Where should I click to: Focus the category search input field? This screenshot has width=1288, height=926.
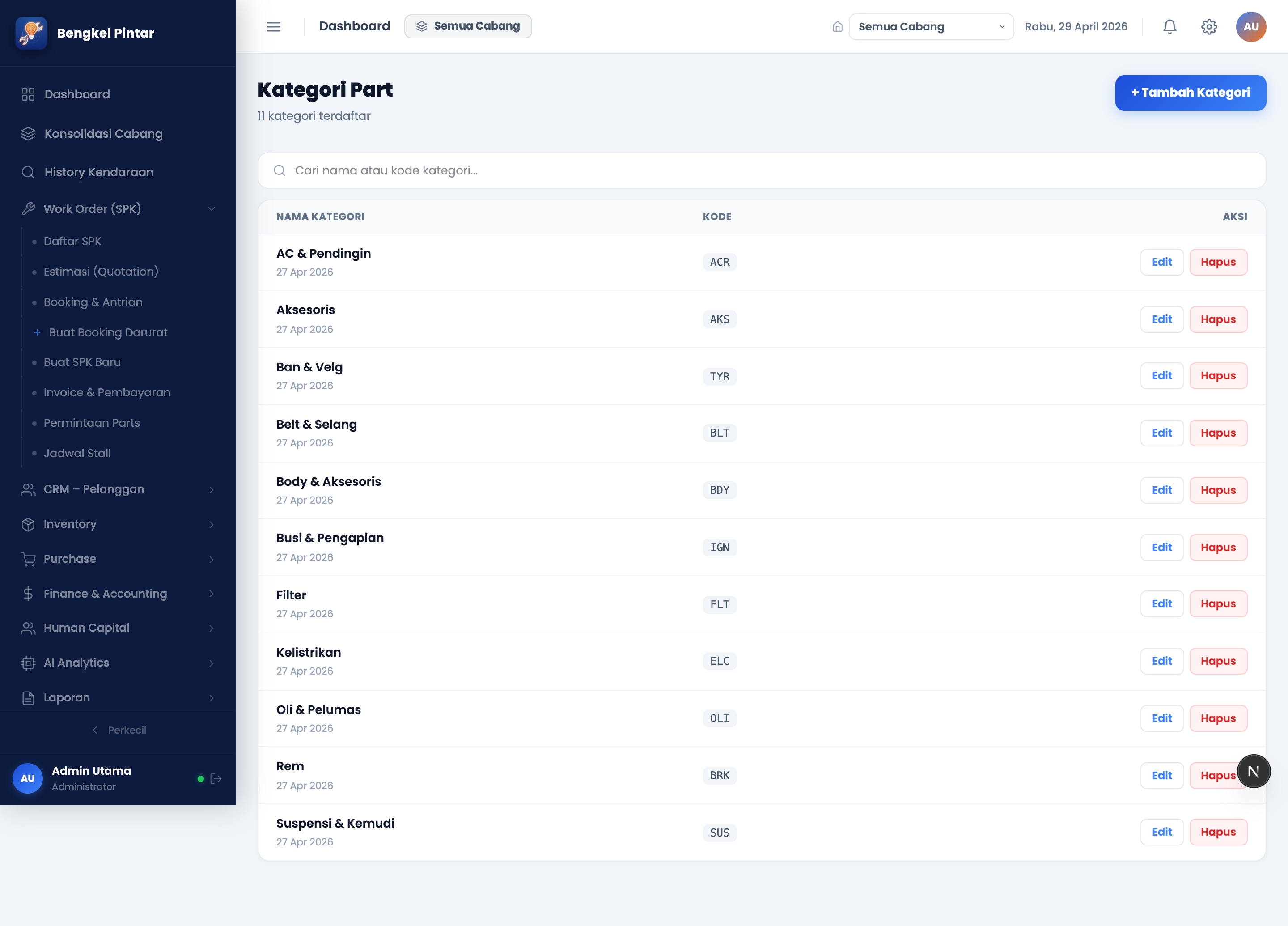[762, 170]
